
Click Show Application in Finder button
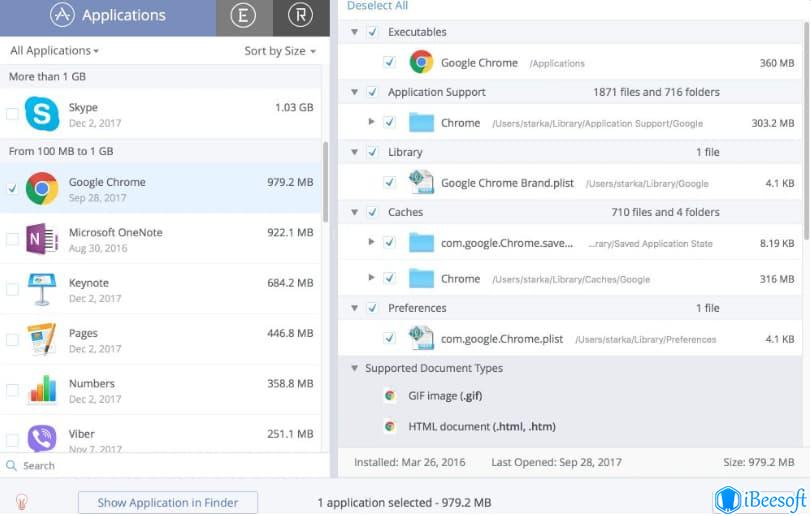(x=168, y=503)
